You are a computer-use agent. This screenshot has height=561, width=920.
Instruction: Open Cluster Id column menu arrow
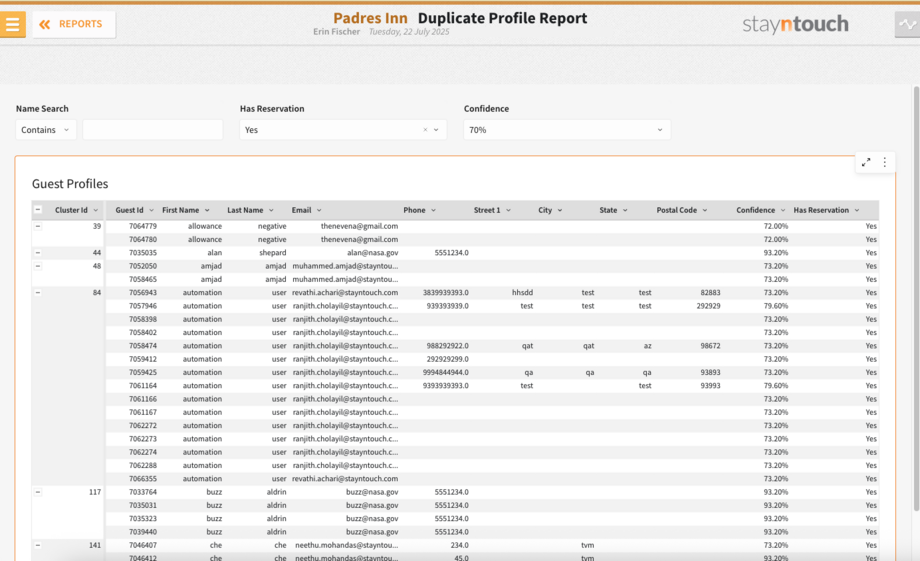96,210
